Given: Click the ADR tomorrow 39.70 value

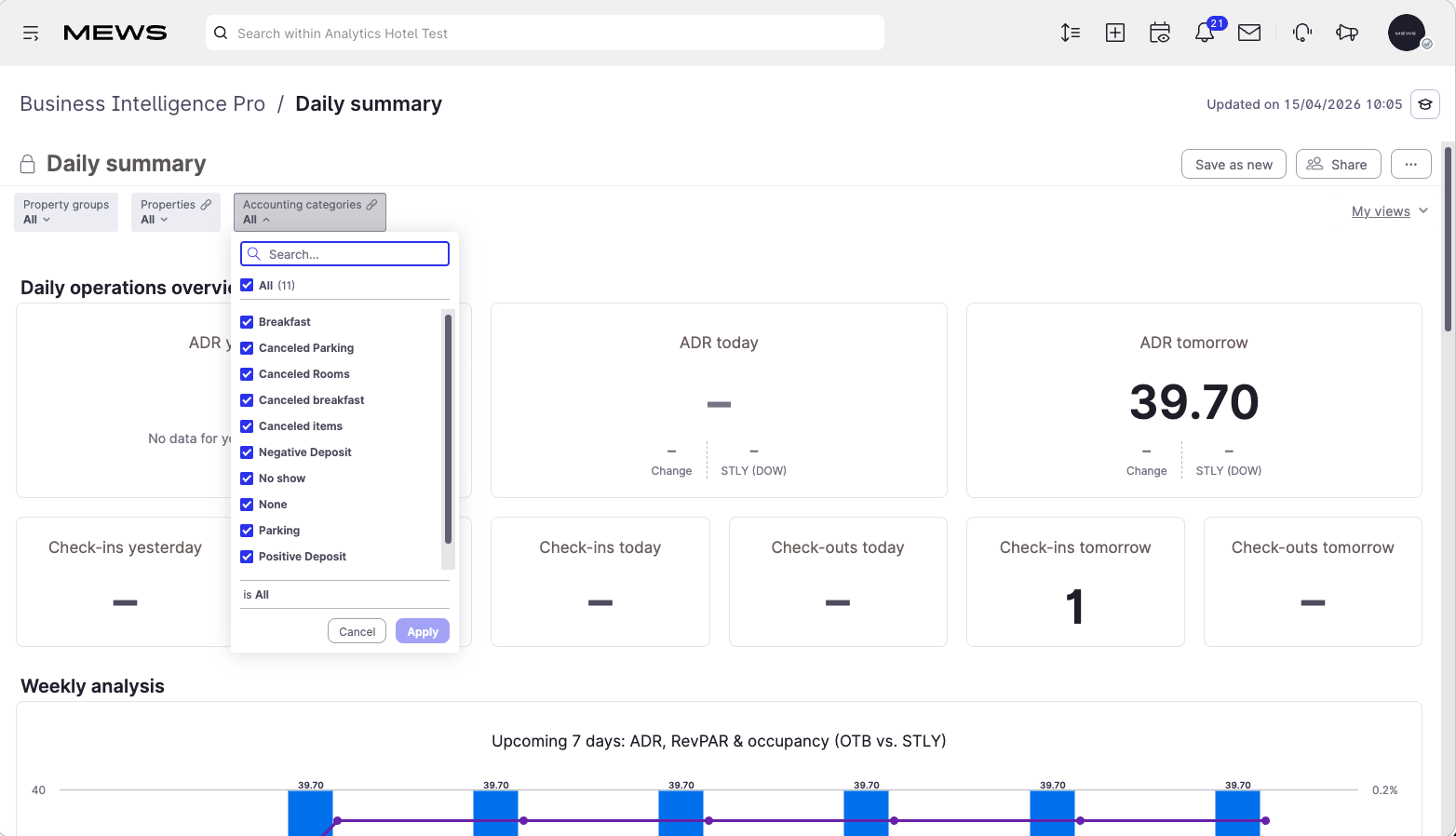Looking at the screenshot, I should (x=1193, y=402).
